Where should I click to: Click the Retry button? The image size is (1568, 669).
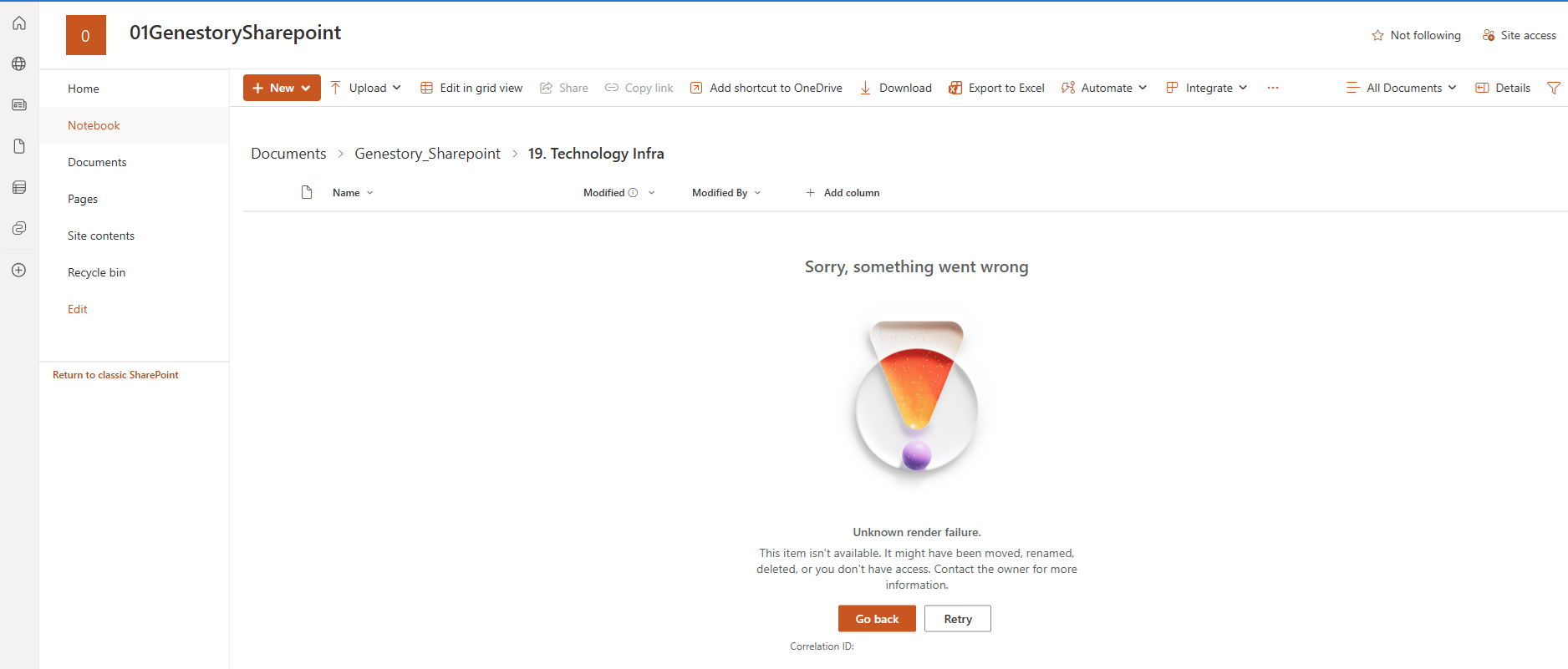coord(958,619)
